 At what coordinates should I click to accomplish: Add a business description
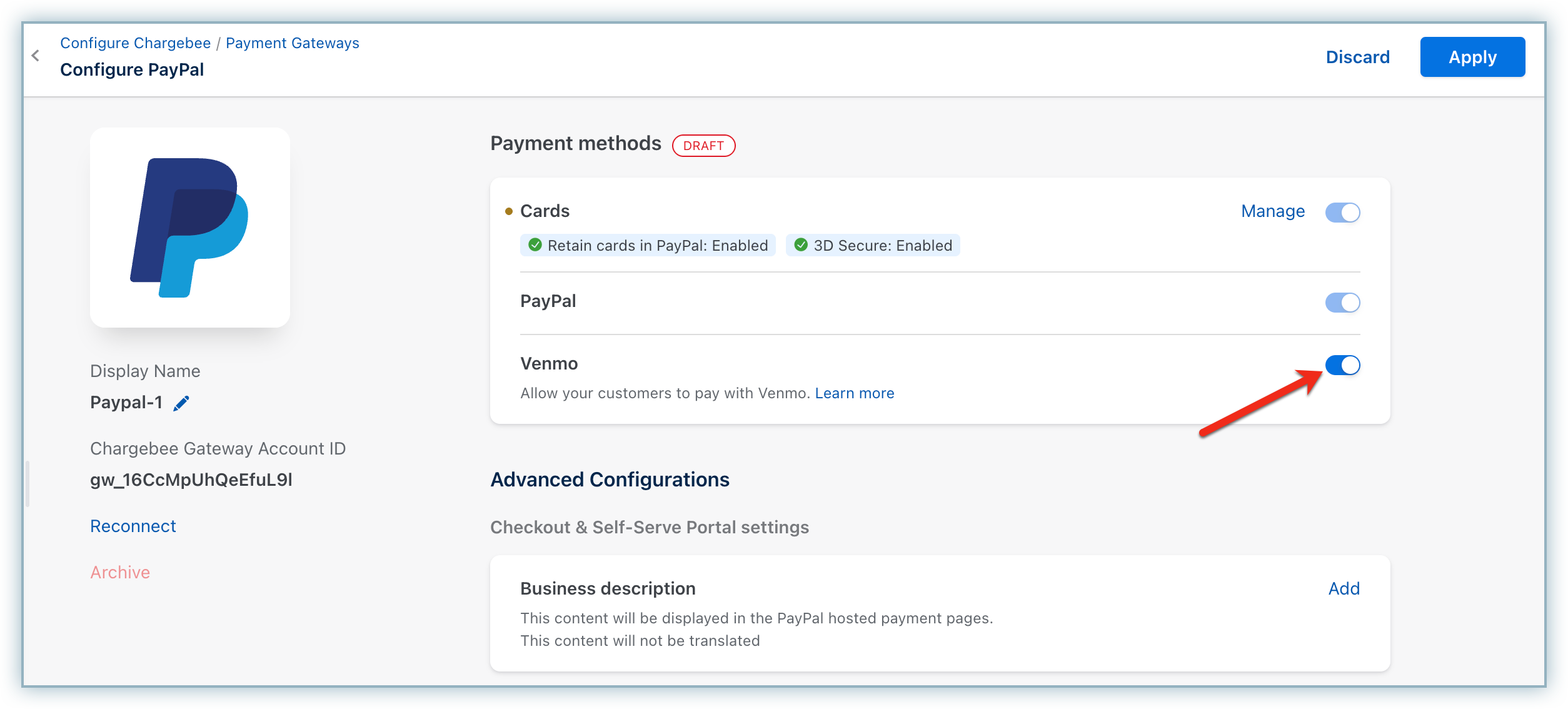click(x=1344, y=588)
